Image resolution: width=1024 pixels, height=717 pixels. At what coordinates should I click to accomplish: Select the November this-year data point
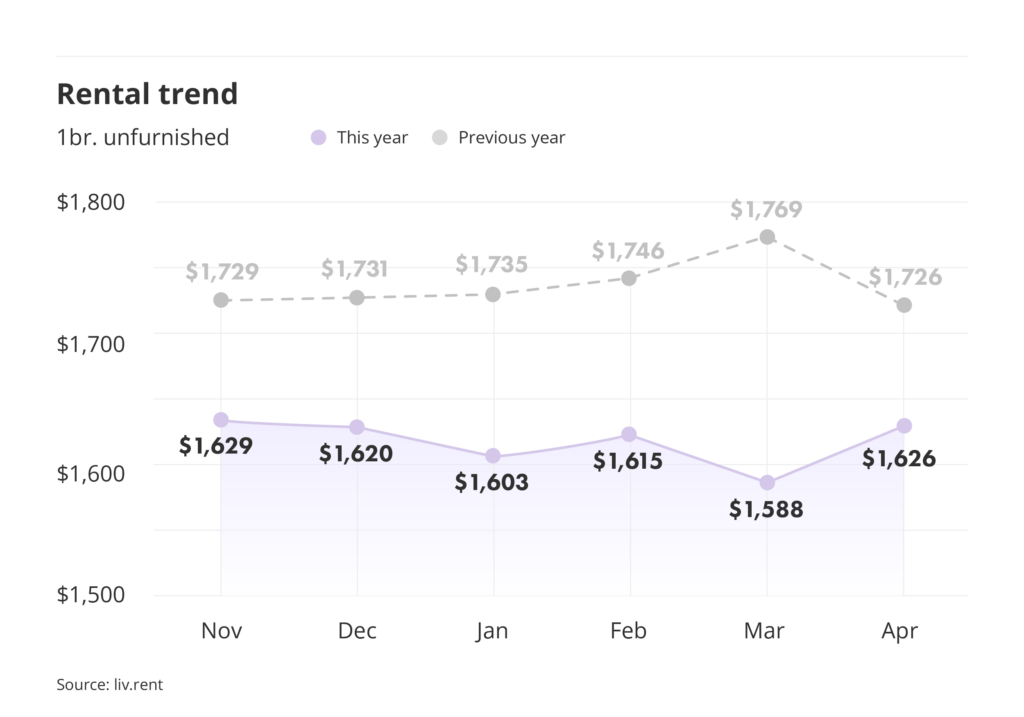[x=221, y=420]
